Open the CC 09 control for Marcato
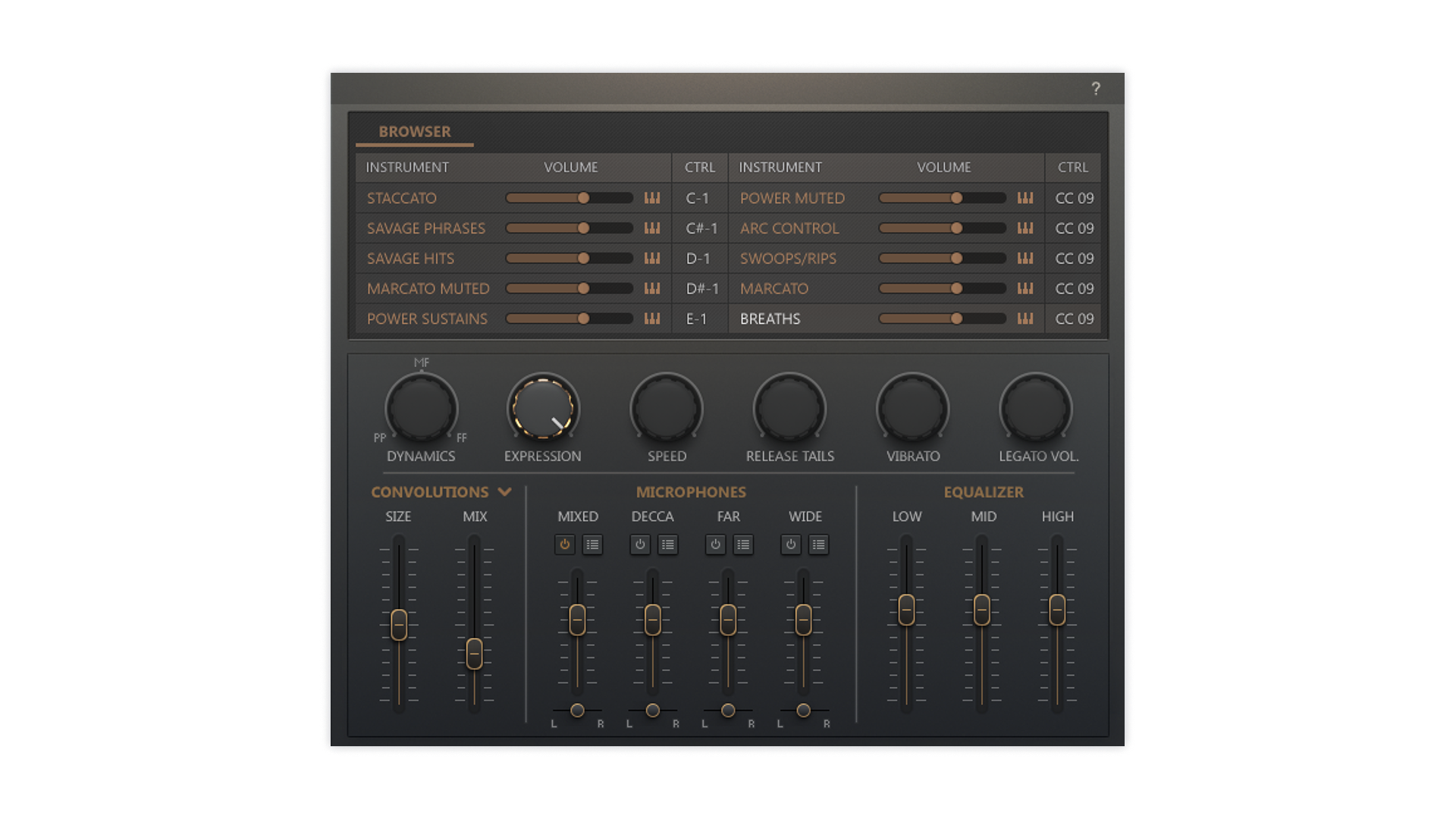1456x819 pixels. click(1074, 289)
